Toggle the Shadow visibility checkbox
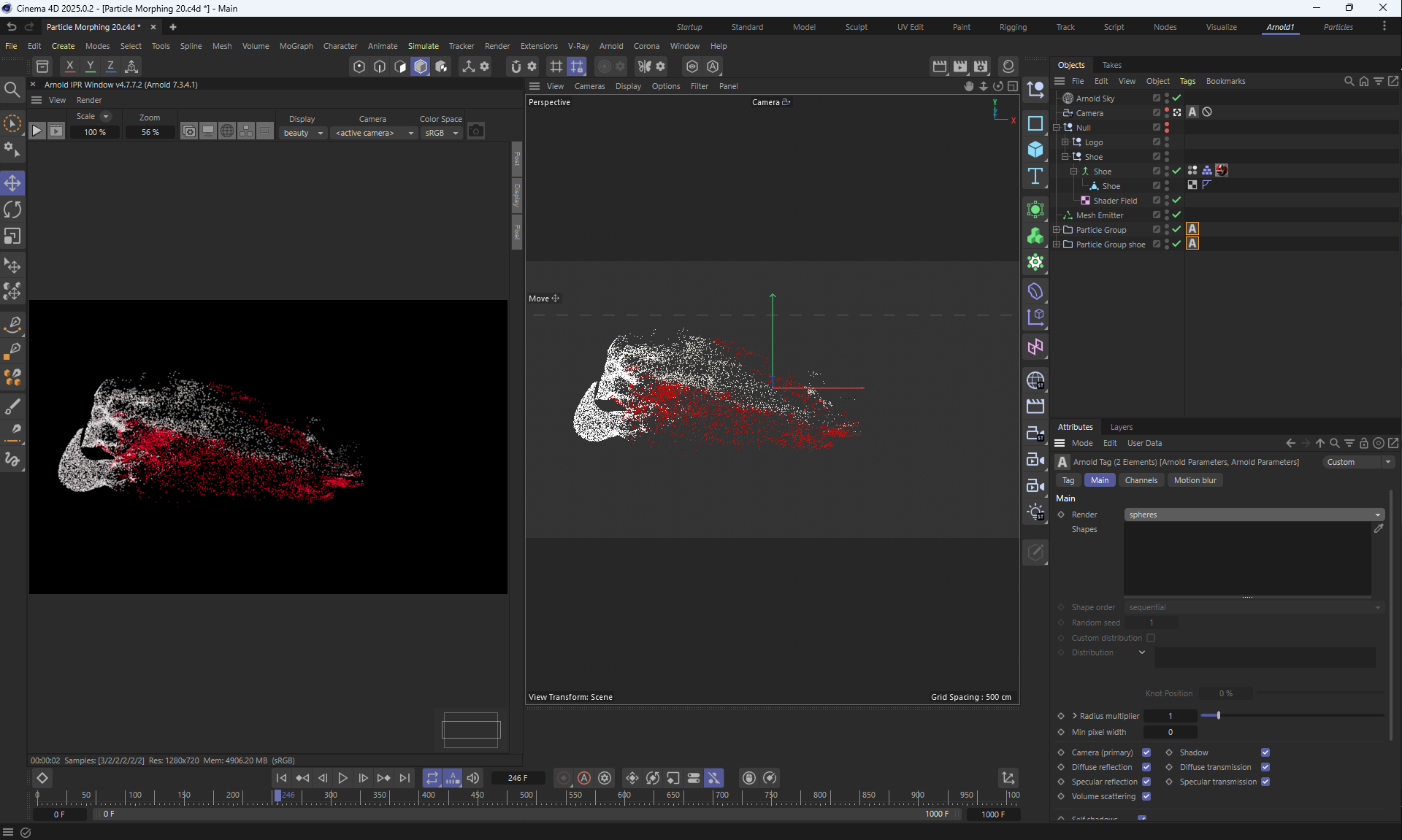The height and width of the screenshot is (840, 1402). pos(1265,752)
